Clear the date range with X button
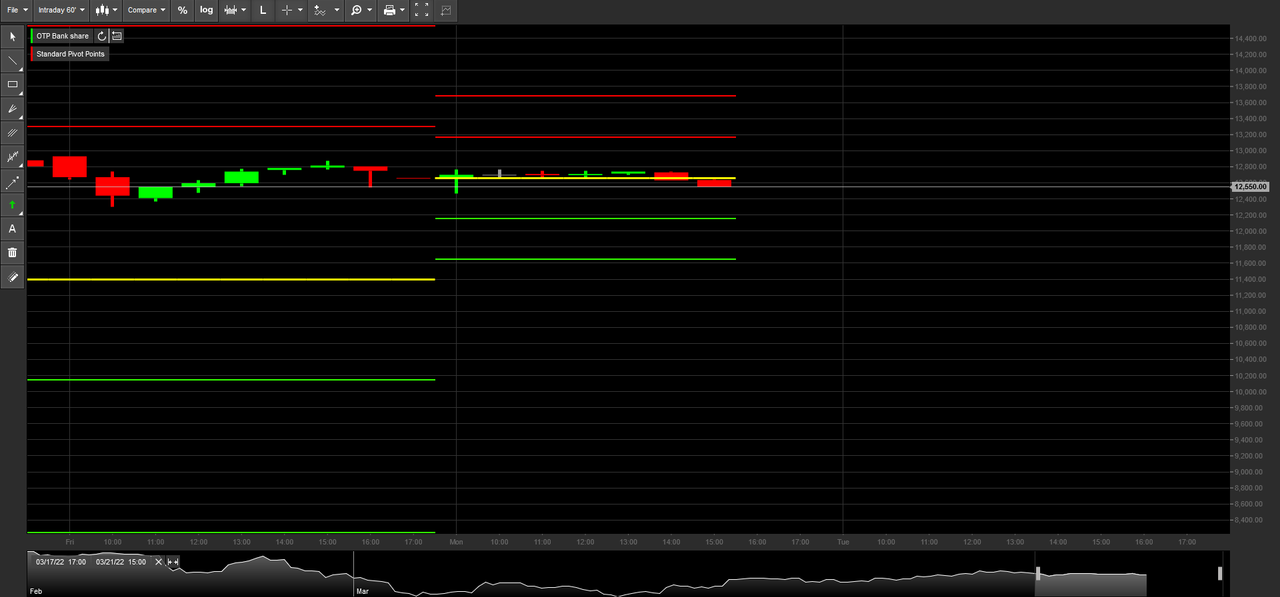The image size is (1280, 597). (x=158, y=562)
